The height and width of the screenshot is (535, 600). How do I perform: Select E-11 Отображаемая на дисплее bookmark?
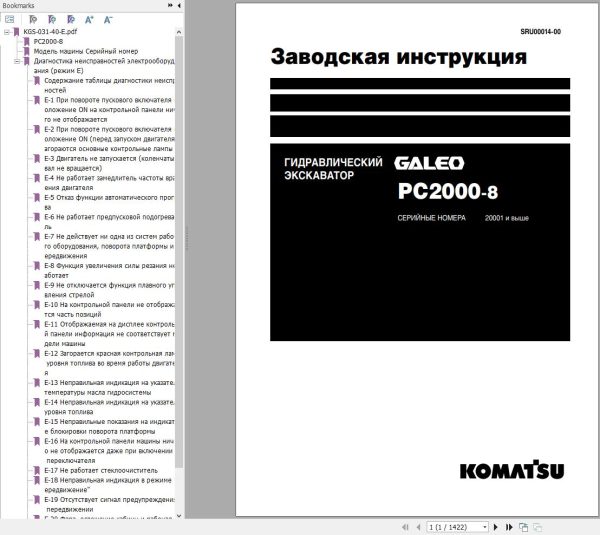109,334
